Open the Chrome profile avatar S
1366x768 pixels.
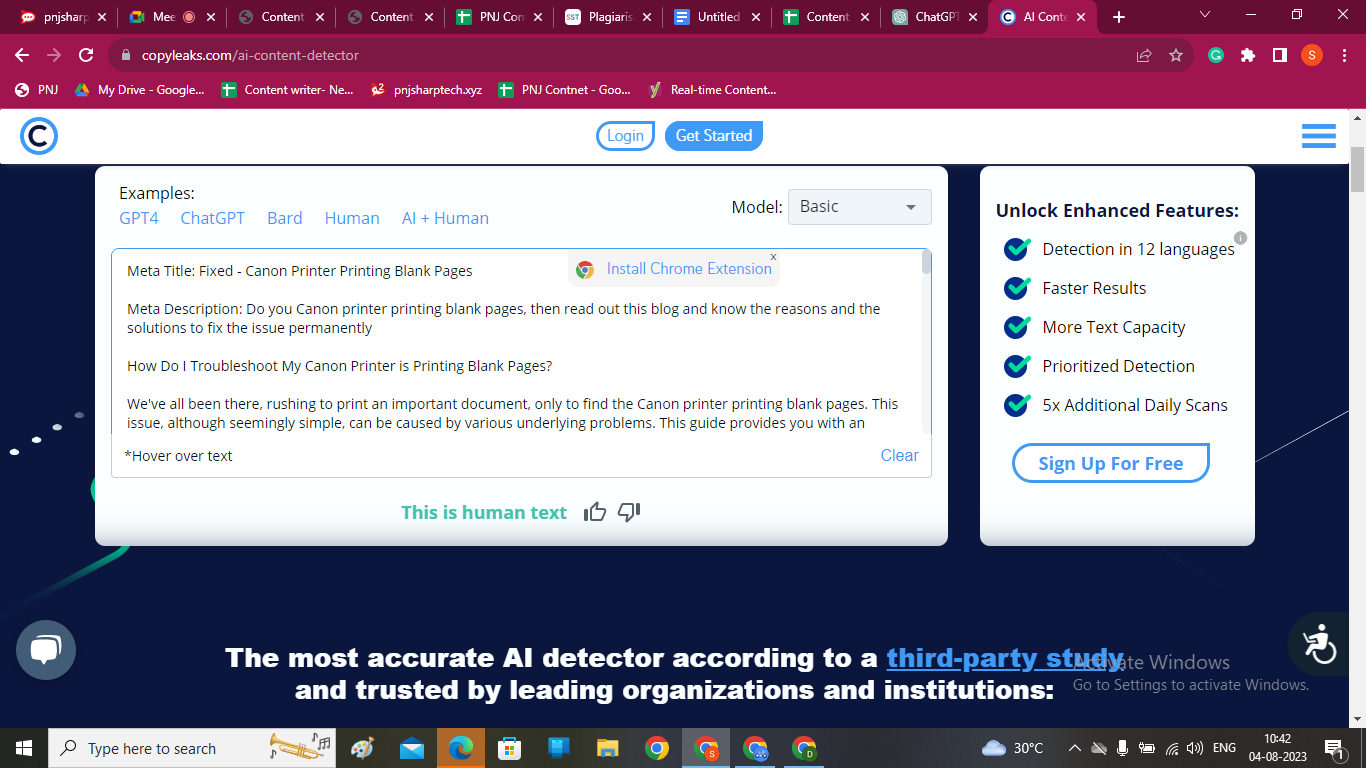pos(1312,55)
